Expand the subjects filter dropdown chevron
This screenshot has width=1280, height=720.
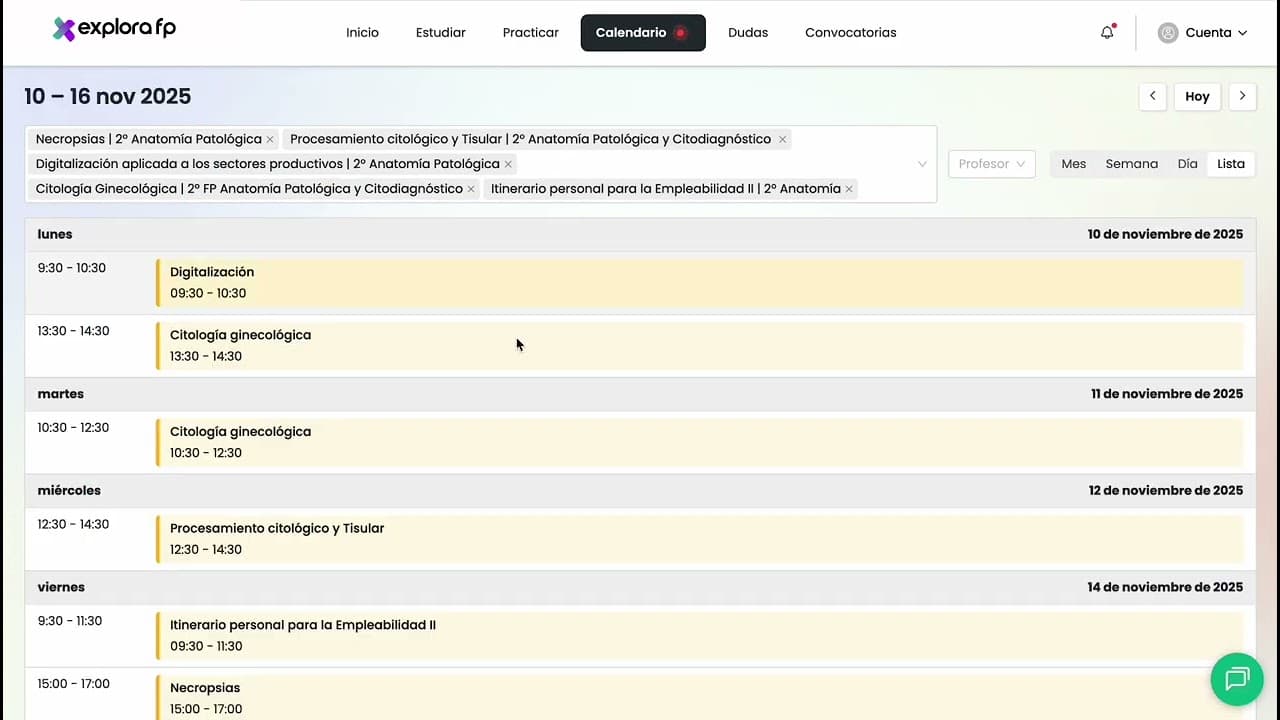pos(921,164)
